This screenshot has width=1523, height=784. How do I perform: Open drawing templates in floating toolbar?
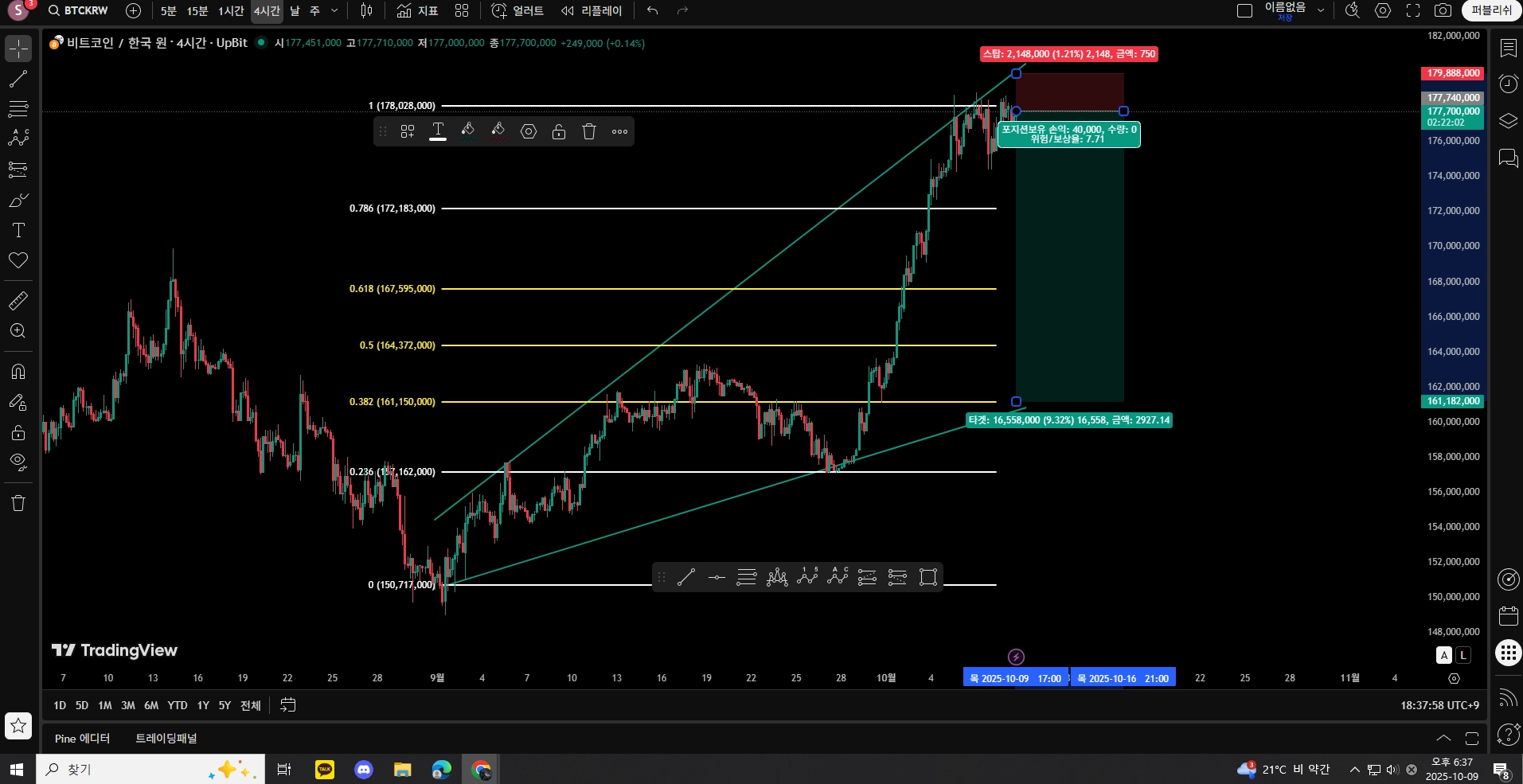(408, 131)
